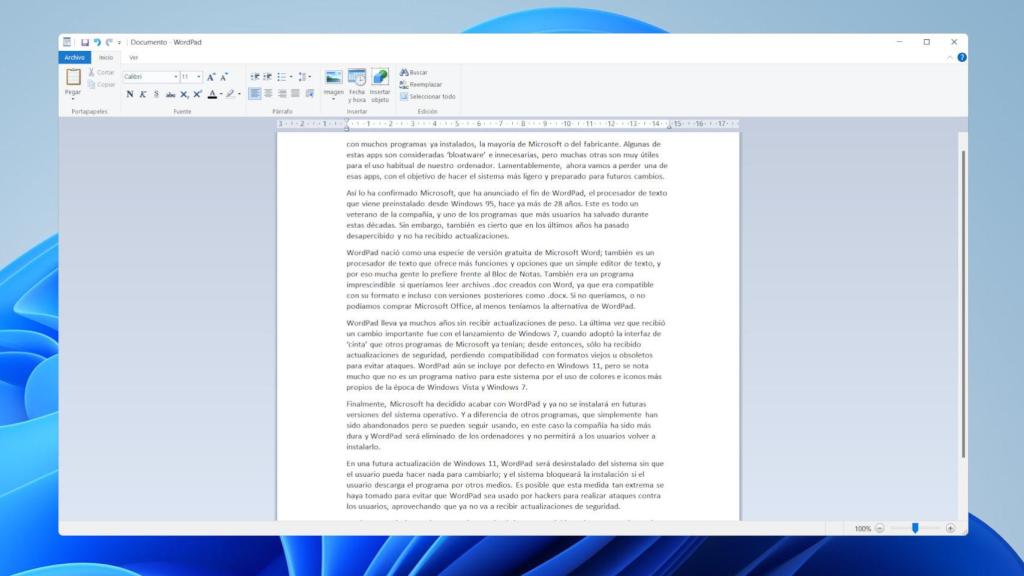Apply italic formatting
Screen dimensions: 1024x576
pos(142,93)
